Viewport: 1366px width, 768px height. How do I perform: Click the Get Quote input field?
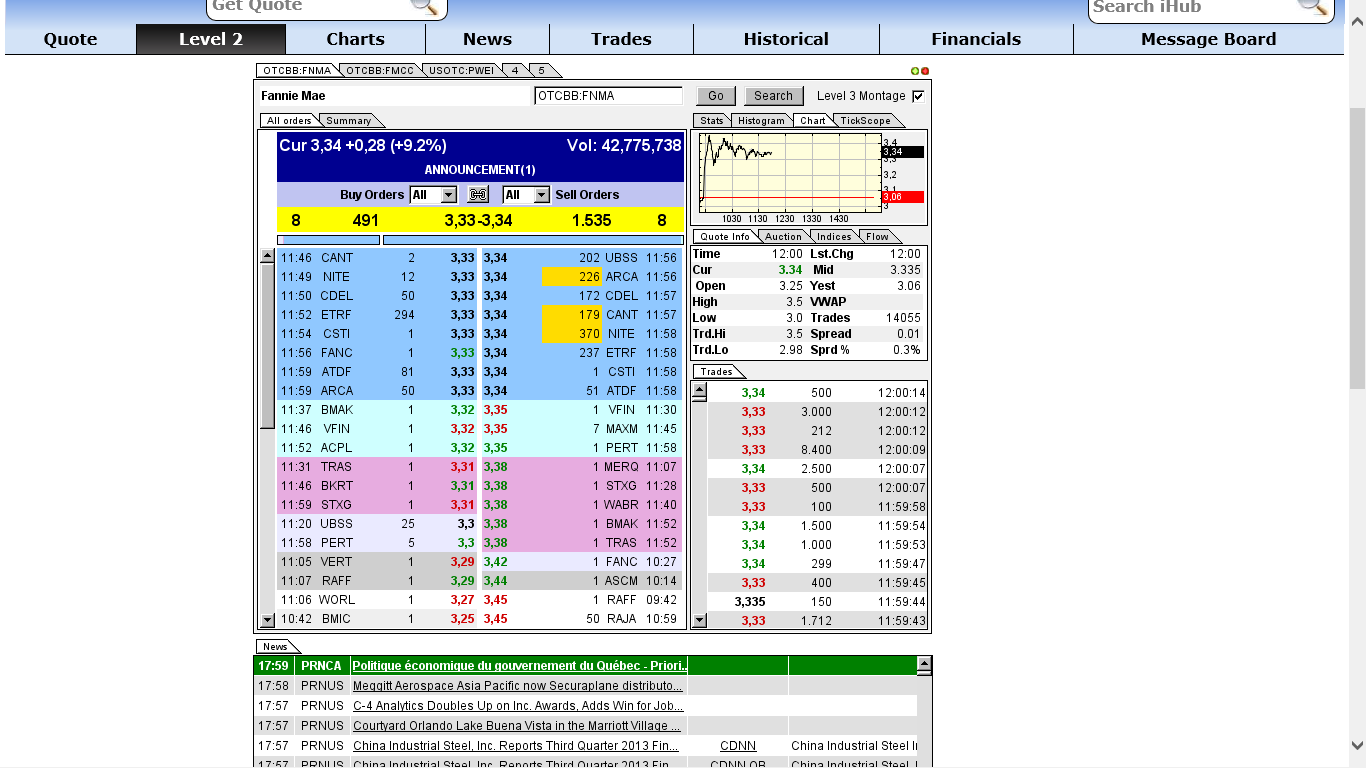[x=310, y=6]
